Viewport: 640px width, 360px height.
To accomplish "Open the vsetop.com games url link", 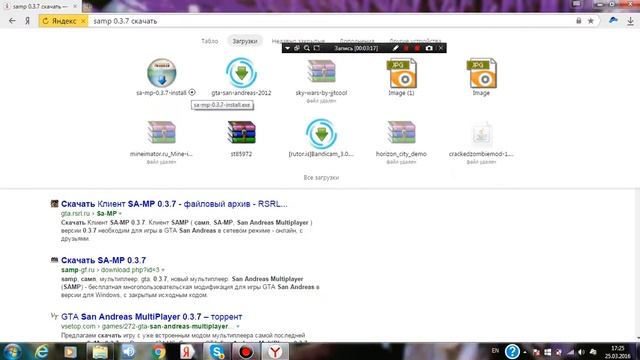I will (148, 326).
